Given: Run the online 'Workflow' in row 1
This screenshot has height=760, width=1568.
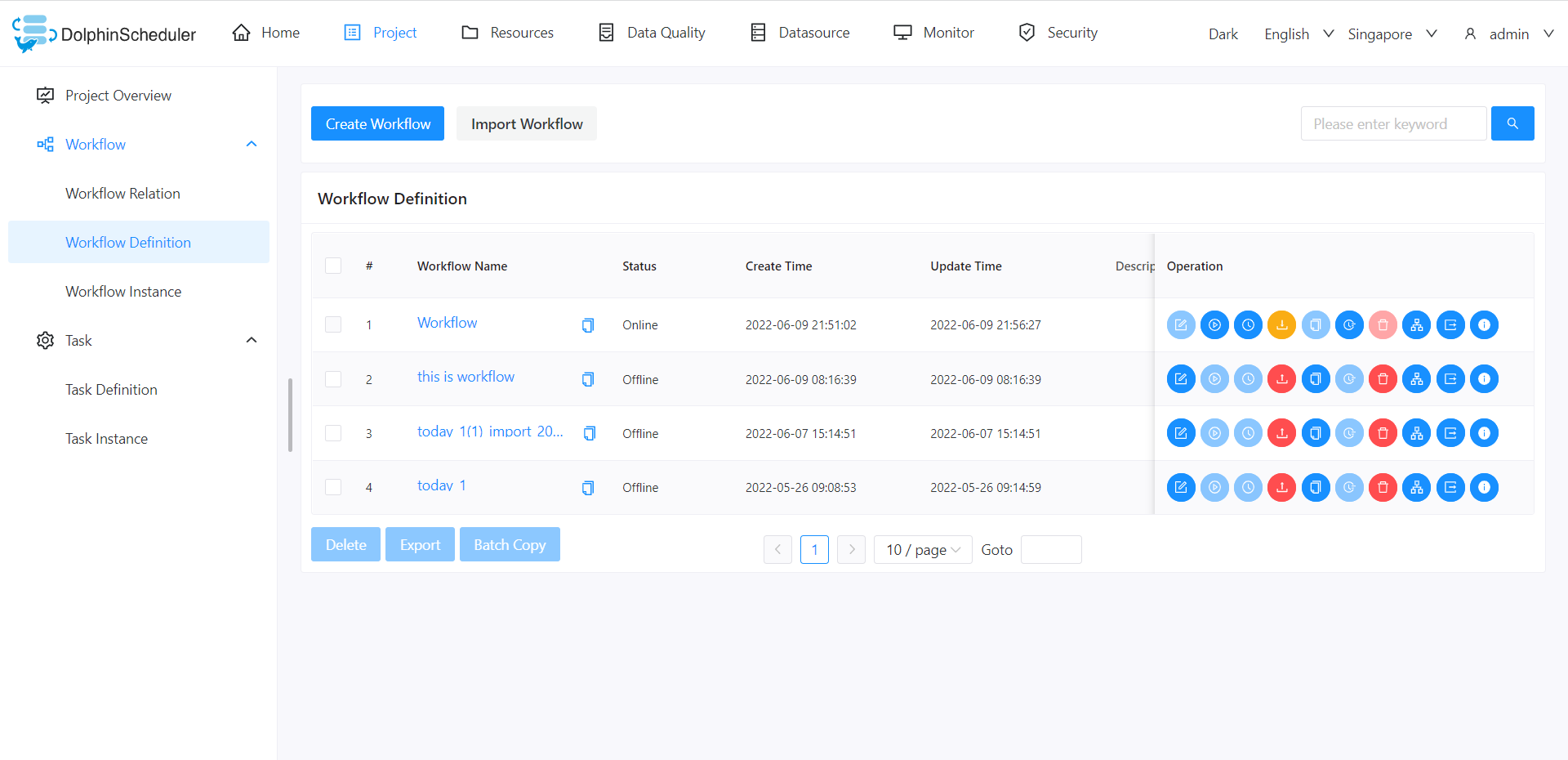Looking at the screenshot, I should click(1214, 325).
